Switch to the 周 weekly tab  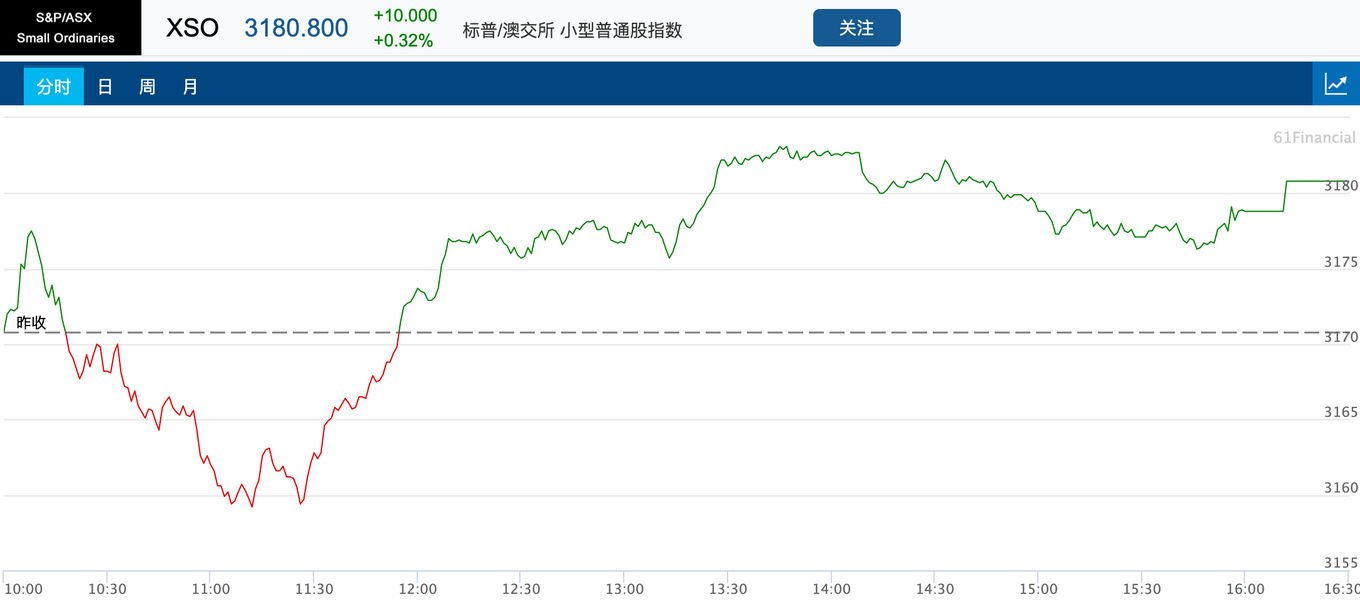pos(147,87)
